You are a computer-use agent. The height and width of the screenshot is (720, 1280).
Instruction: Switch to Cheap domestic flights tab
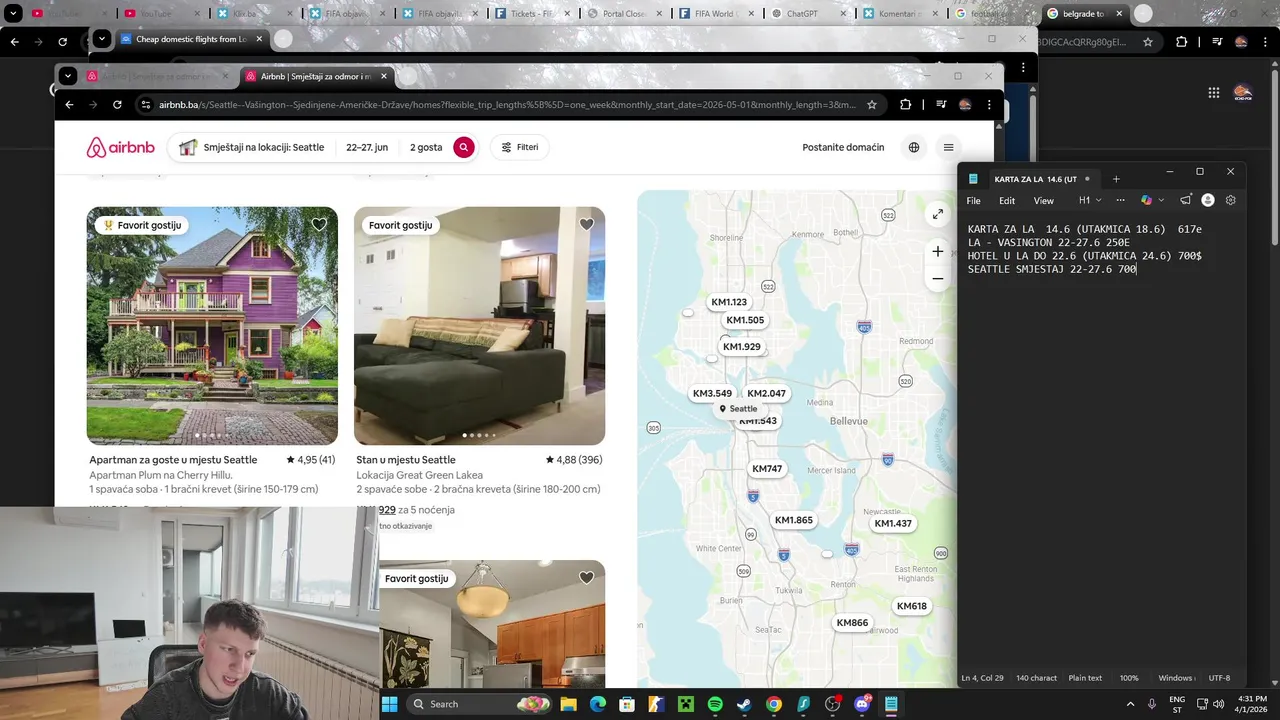pyautogui.click(x=190, y=39)
